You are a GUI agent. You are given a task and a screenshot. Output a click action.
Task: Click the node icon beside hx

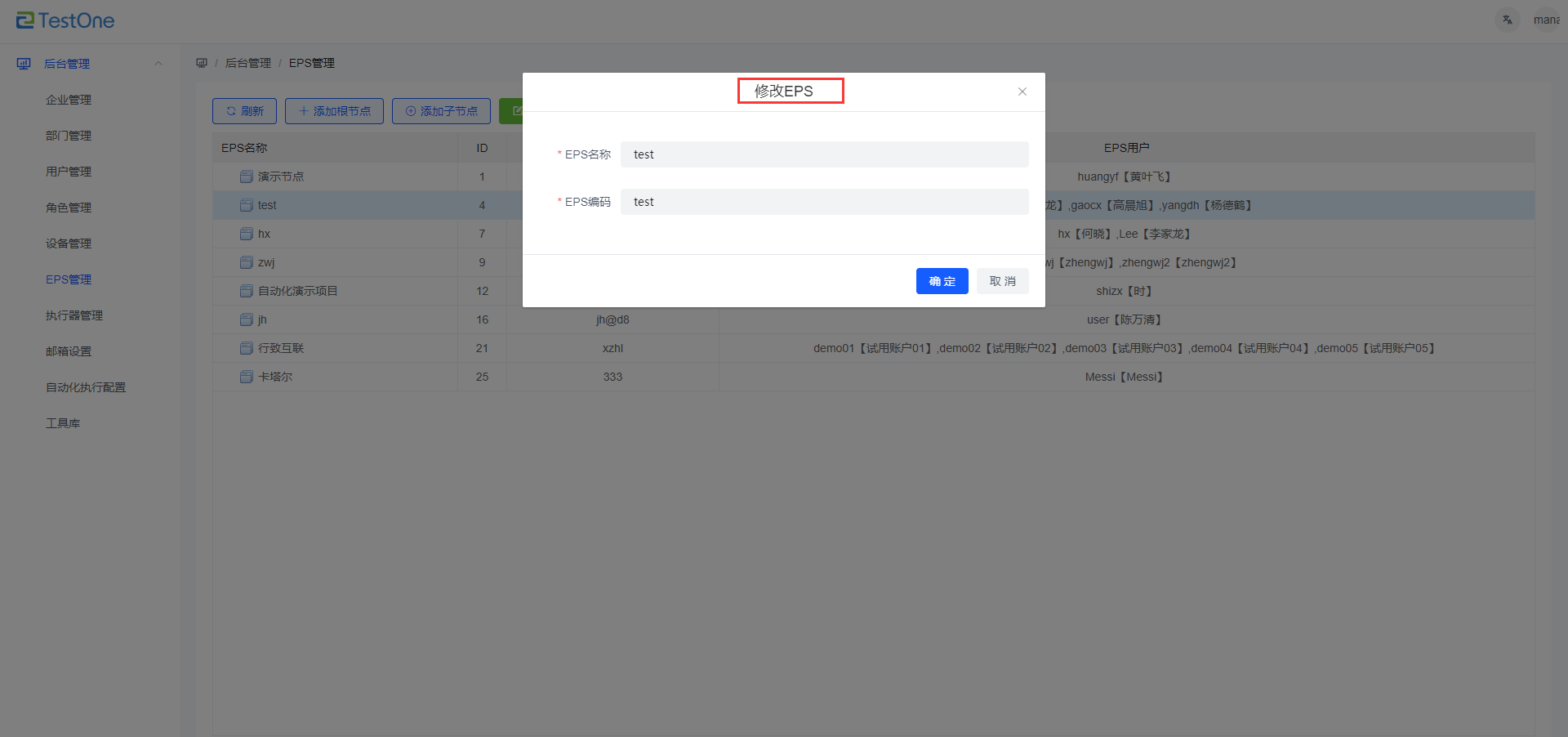coord(247,234)
